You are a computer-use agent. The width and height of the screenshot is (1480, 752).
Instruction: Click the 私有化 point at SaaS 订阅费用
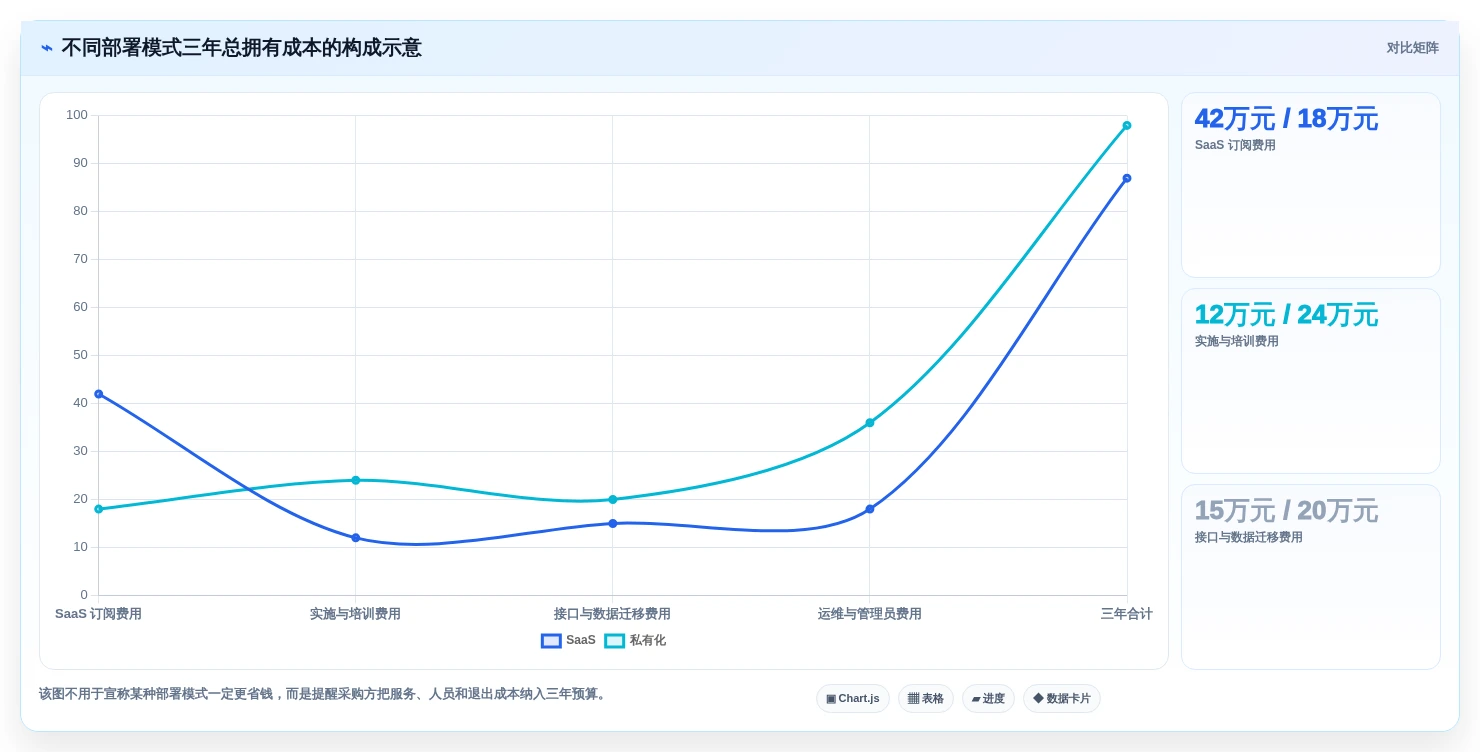98,509
